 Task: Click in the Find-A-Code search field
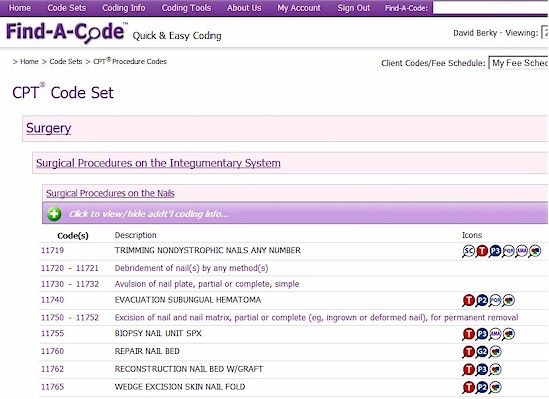point(490,8)
